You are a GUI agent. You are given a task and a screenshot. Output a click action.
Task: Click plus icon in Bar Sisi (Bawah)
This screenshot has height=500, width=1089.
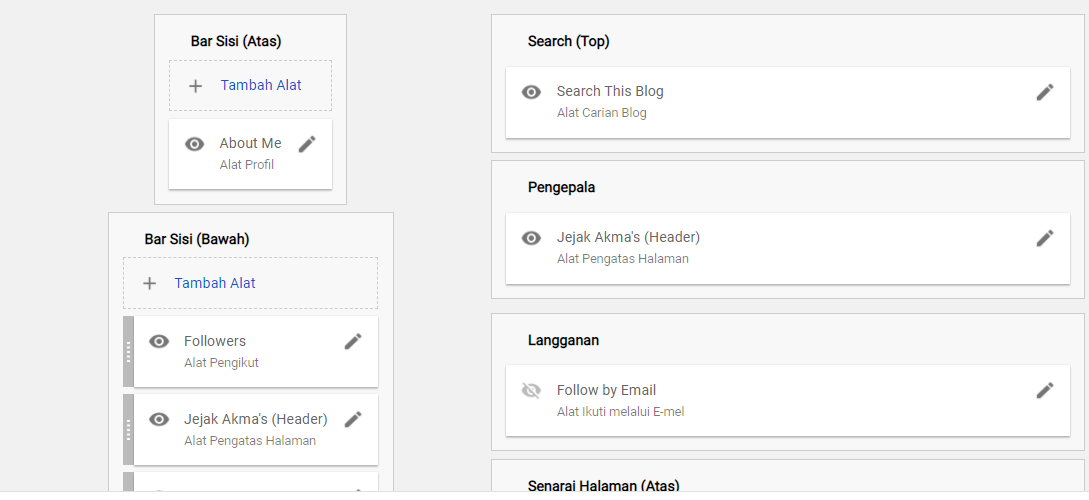click(x=149, y=283)
